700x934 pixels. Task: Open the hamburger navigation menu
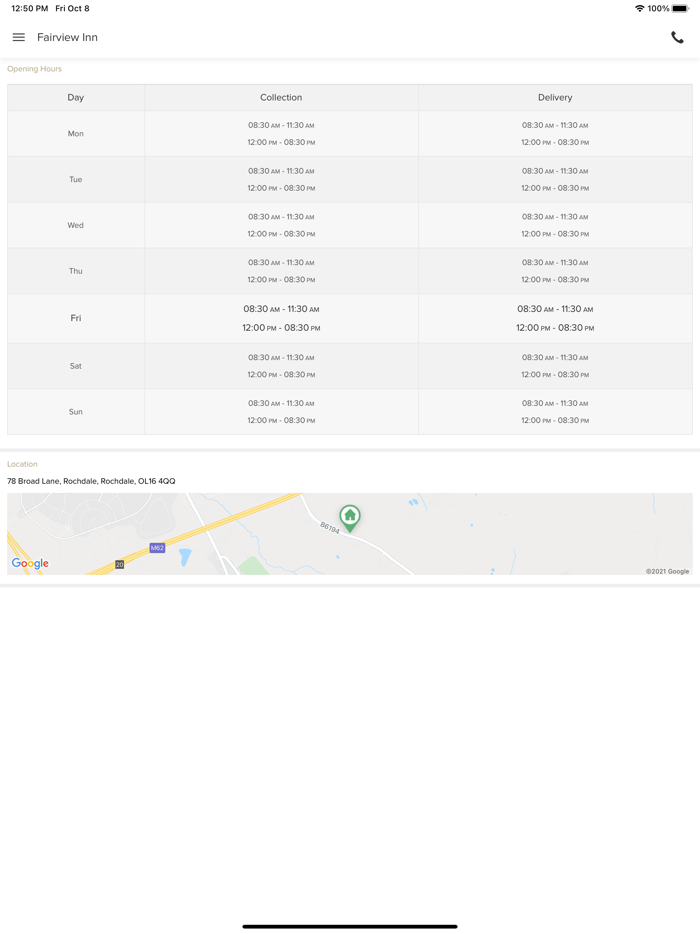(x=19, y=38)
